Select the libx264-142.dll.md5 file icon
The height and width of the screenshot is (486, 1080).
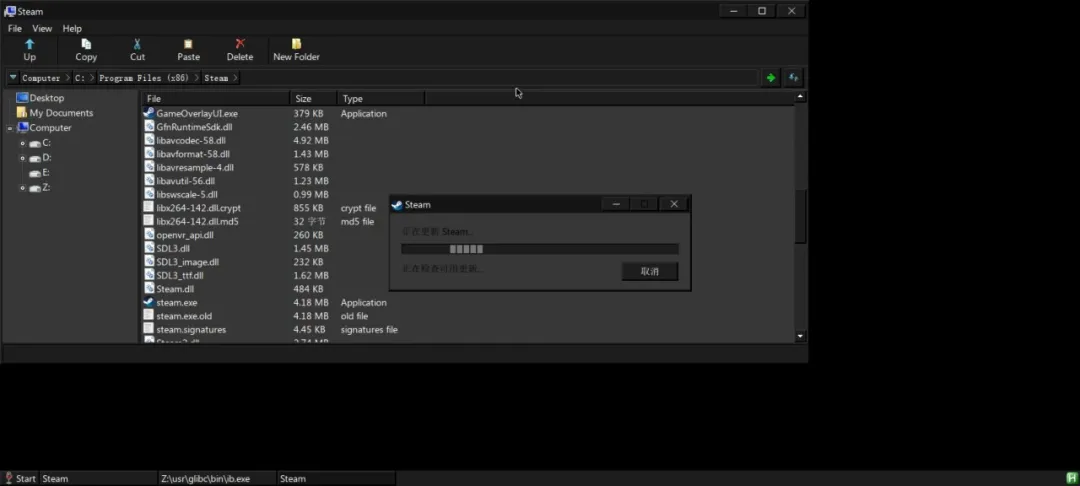pos(149,221)
